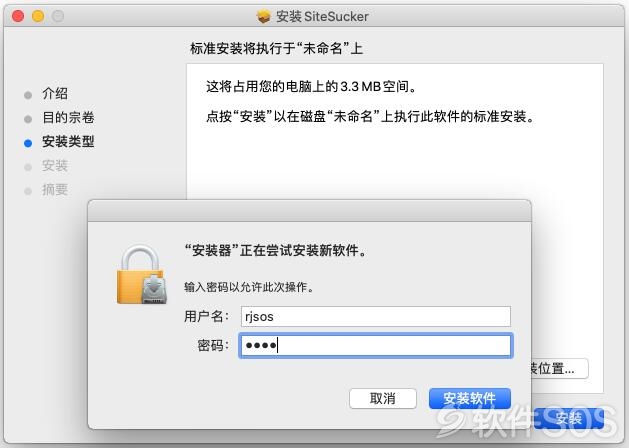This screenshot has width=629, height=448.
Task: Select the 安装类型 step in sidebar
Action: (68, 142)
